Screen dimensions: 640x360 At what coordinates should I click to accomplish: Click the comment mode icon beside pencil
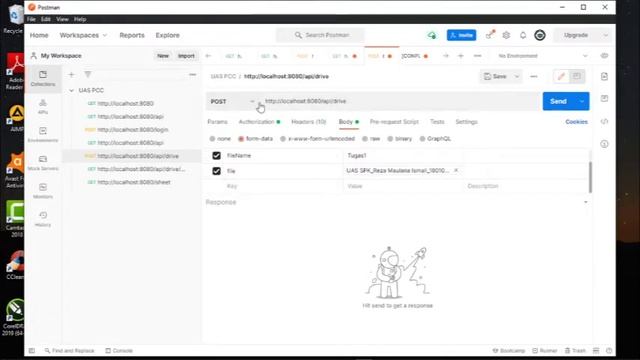(x=577, y=76)
